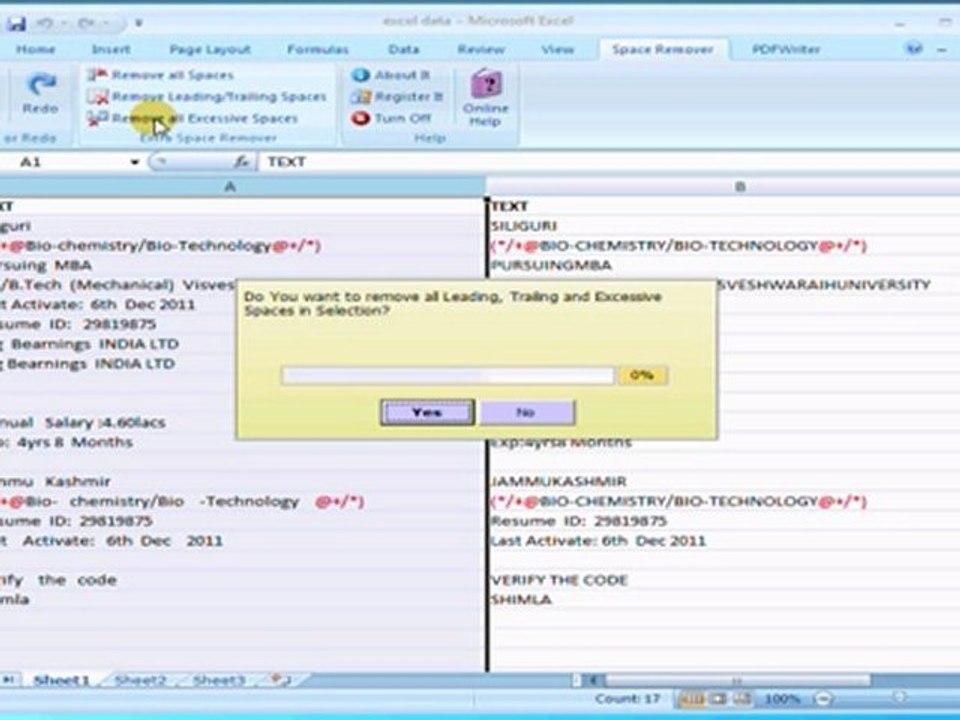Click No in the confirmation dialog
This screenshot has width=960, height=720.
pos(527,412)
